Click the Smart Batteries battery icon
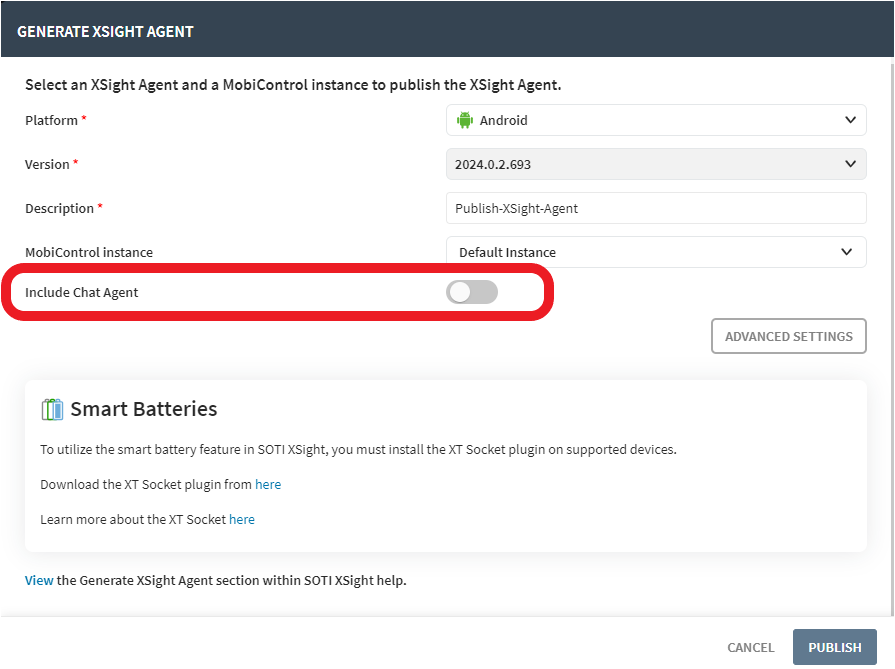The height and width of the screenshot is (669, 895). (x=53, y=409)
